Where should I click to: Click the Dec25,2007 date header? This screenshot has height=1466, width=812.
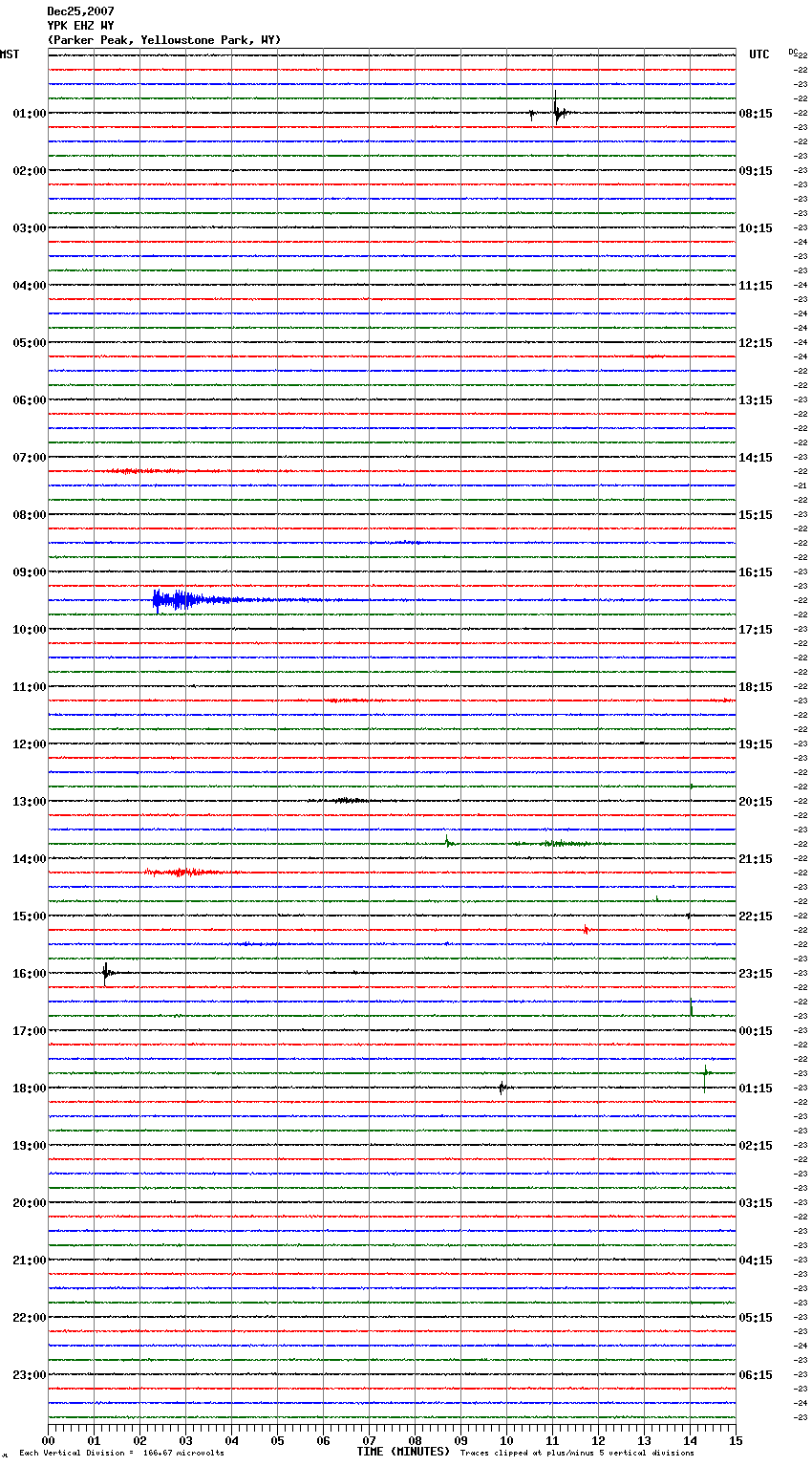pyautogui.click(x=81, y=11)
